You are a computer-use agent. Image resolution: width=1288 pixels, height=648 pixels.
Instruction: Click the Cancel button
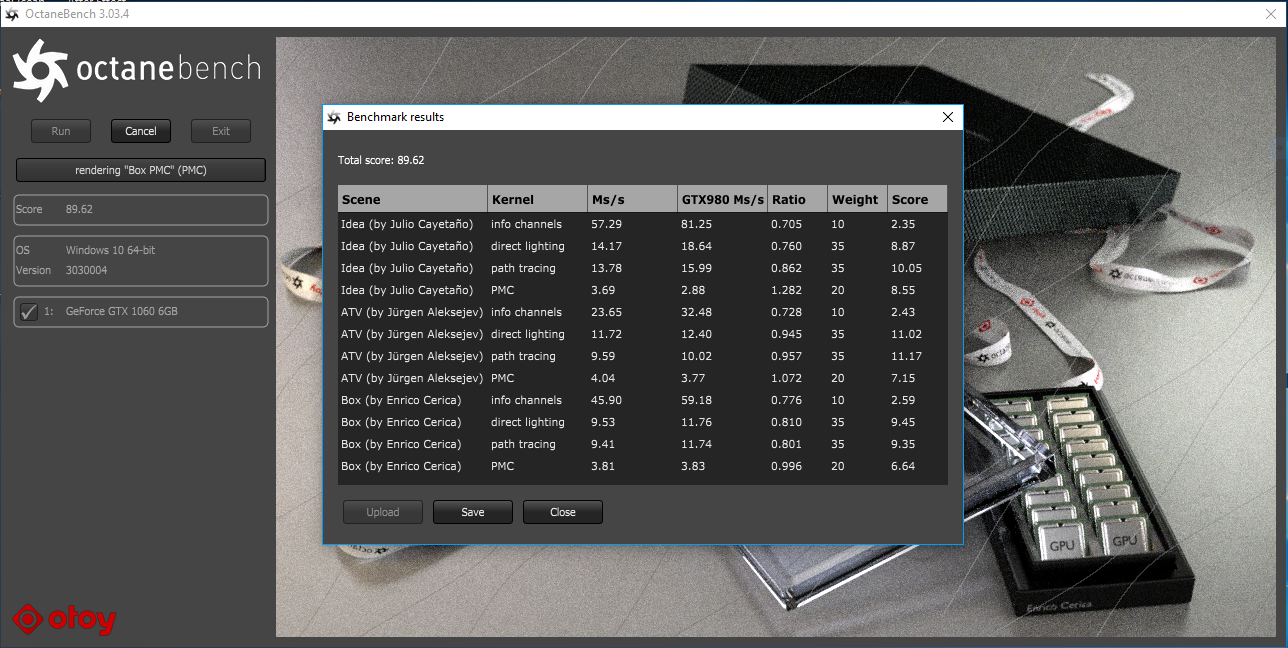[141, 131]
